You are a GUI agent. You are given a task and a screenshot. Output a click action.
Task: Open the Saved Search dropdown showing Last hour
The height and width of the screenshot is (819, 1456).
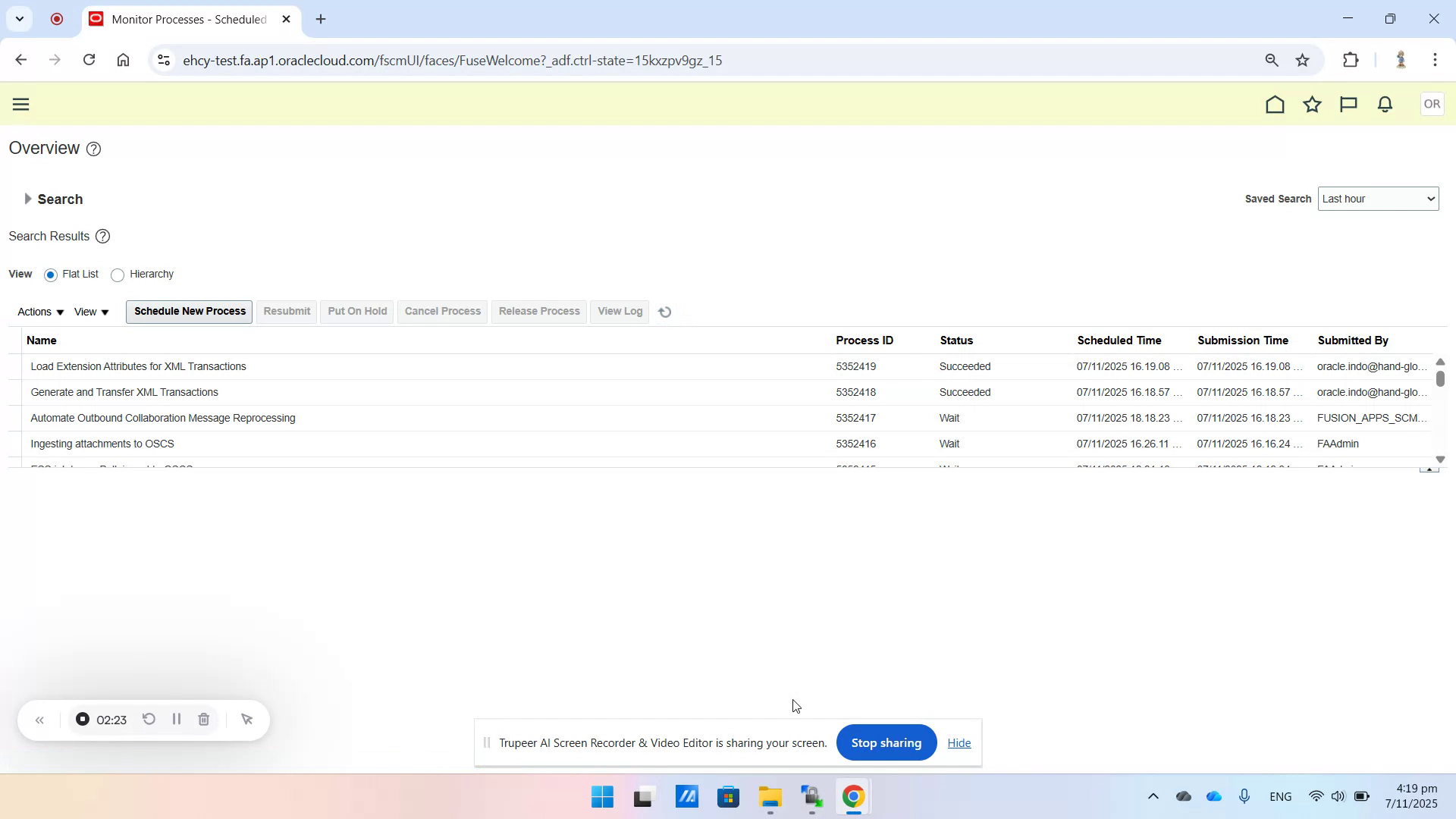tap(1378, 198)
